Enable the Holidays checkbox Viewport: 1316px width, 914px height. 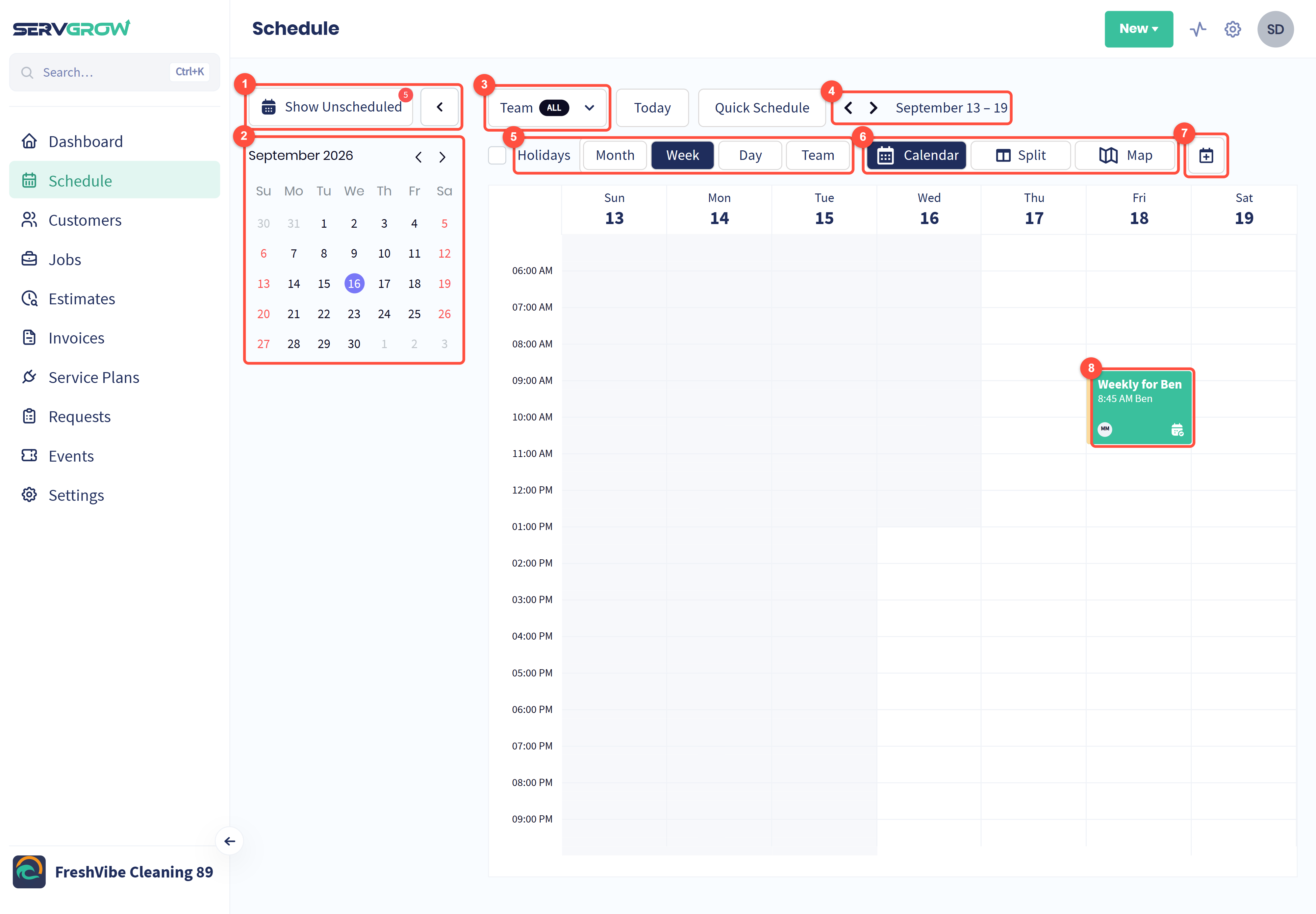coord(496,155)
